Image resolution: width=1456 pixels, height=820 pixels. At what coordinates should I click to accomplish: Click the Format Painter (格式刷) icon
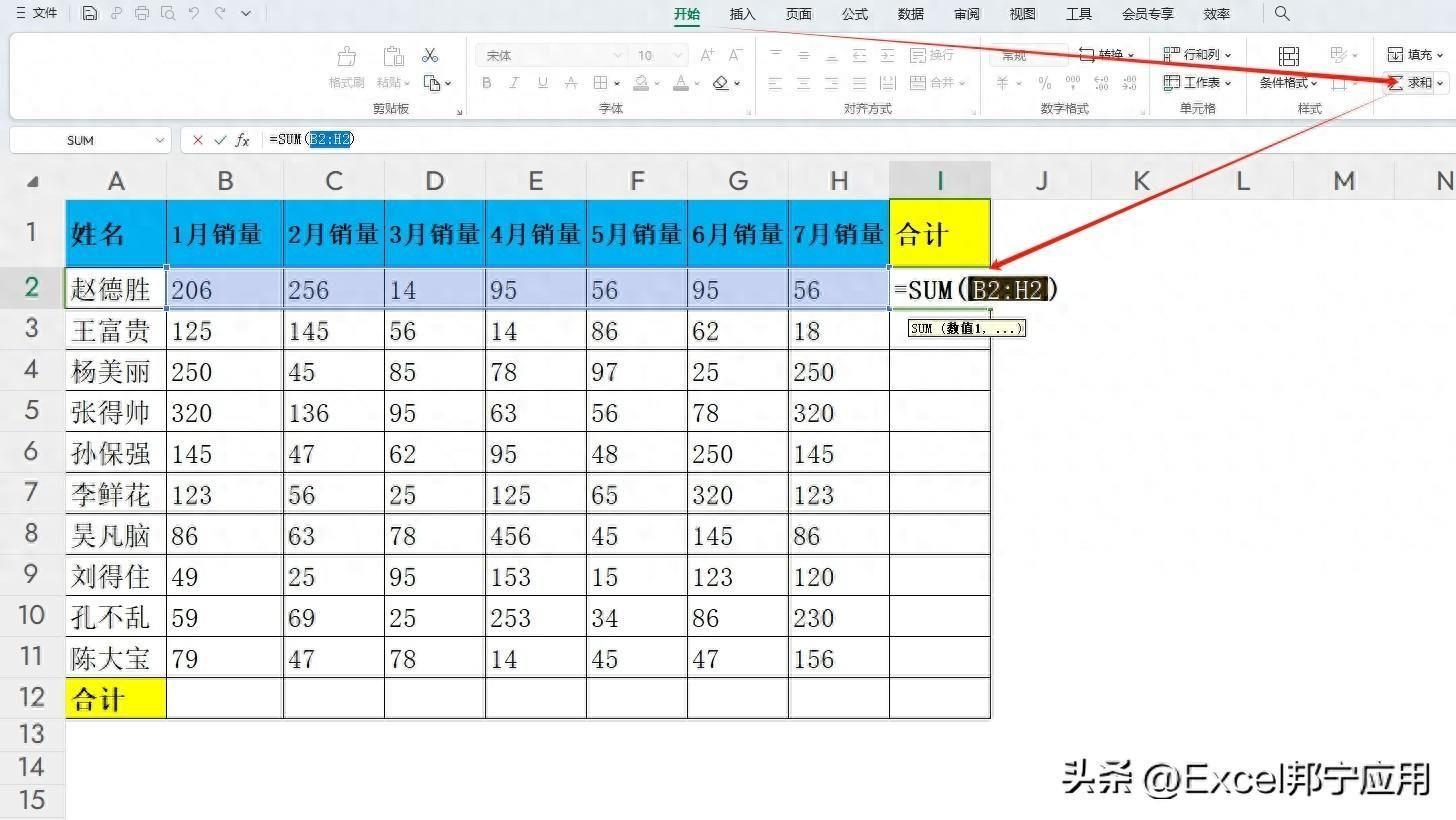coord(347,56)
